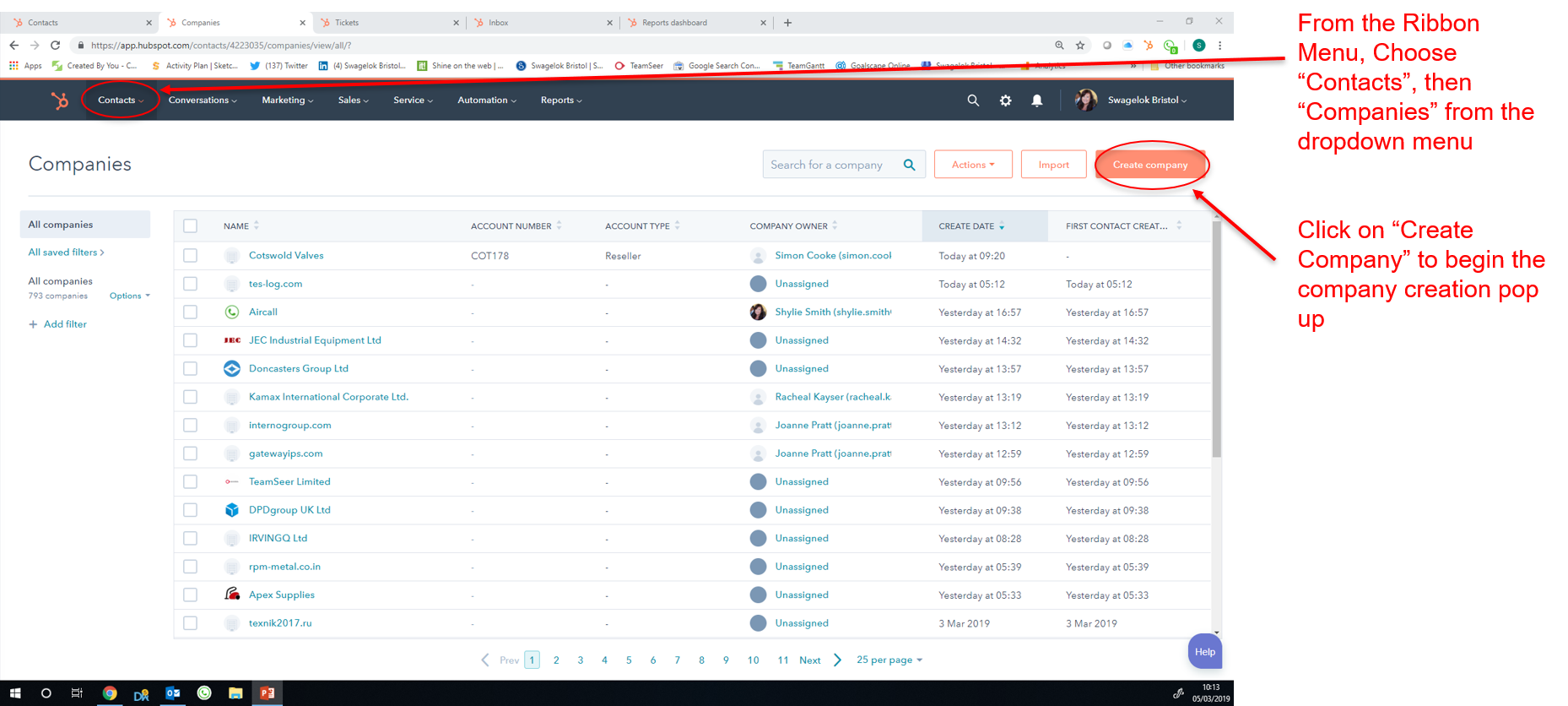Open the Options dropdown under All companies
Screen dimensions: 1568x706
pos(130,296)
